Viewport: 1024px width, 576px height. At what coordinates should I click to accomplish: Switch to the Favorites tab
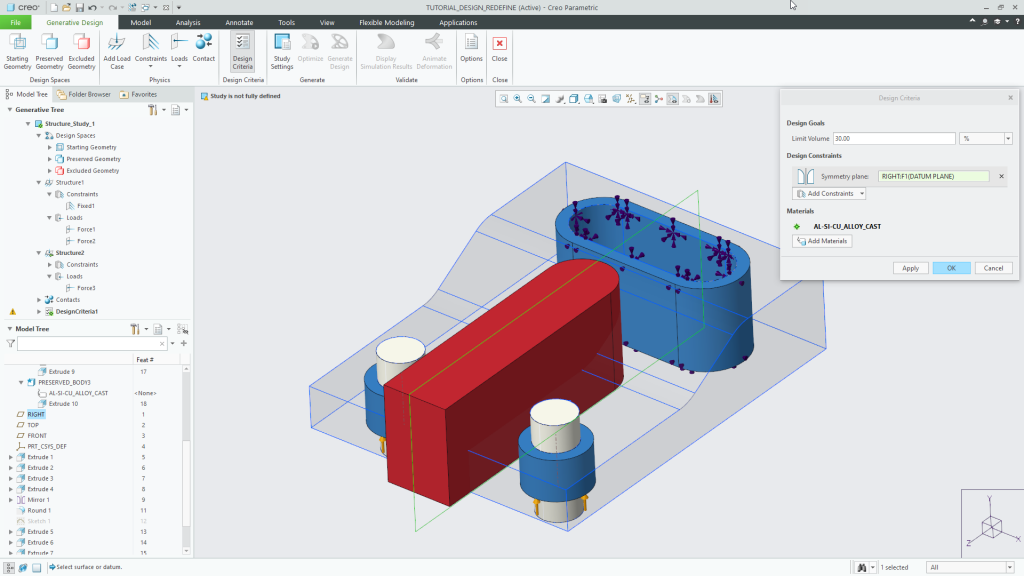(138, 94)
